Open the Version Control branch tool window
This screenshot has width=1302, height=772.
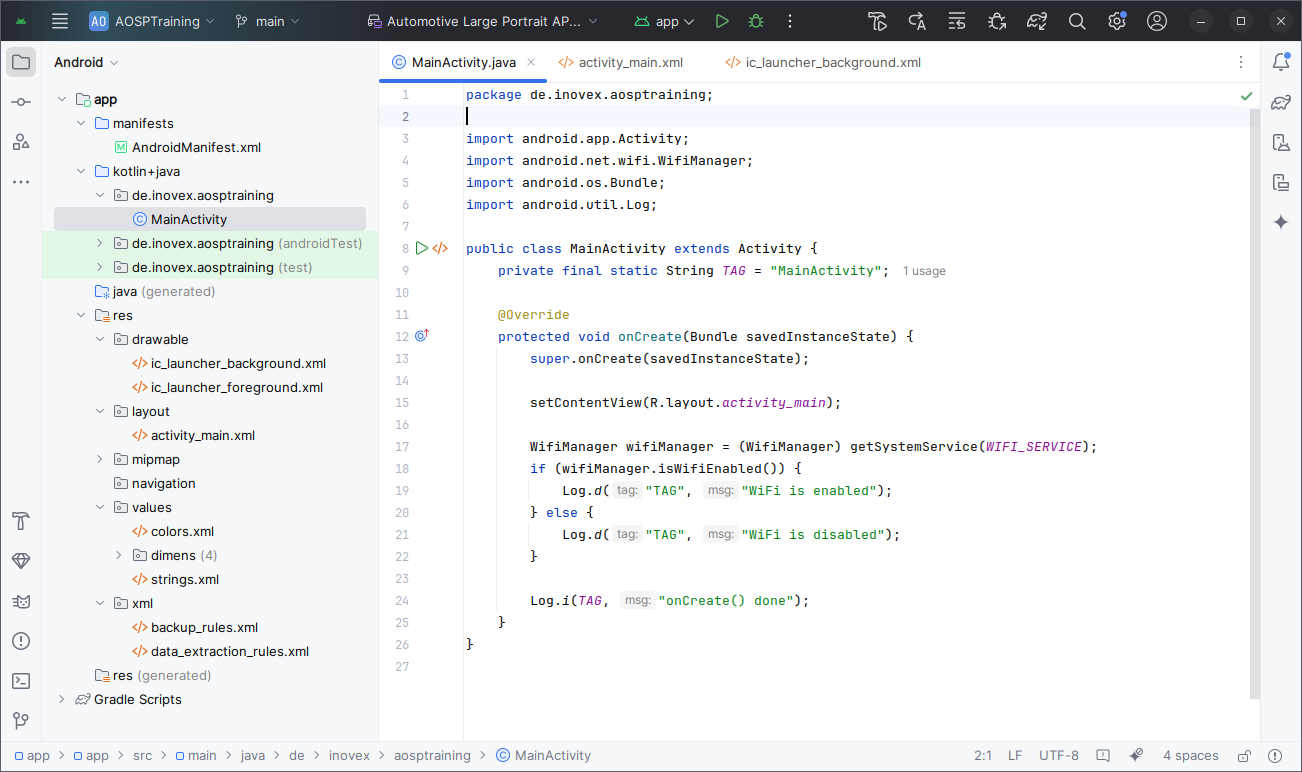[x=21, y=721]
